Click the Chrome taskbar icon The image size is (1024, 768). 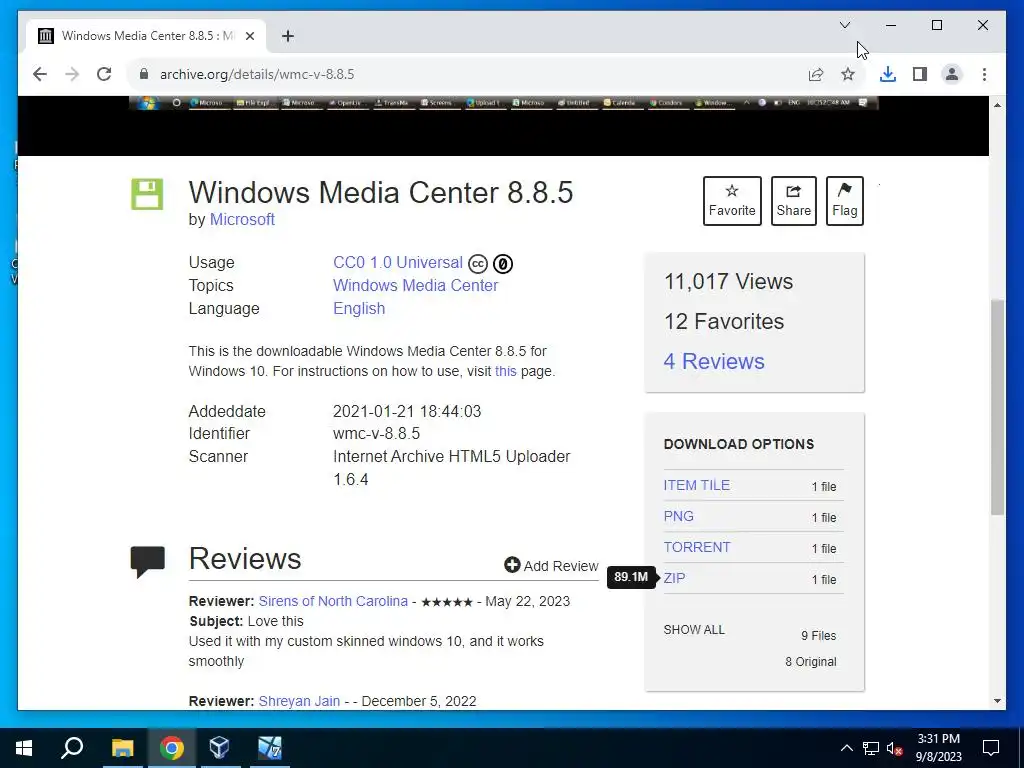(172, 748)
